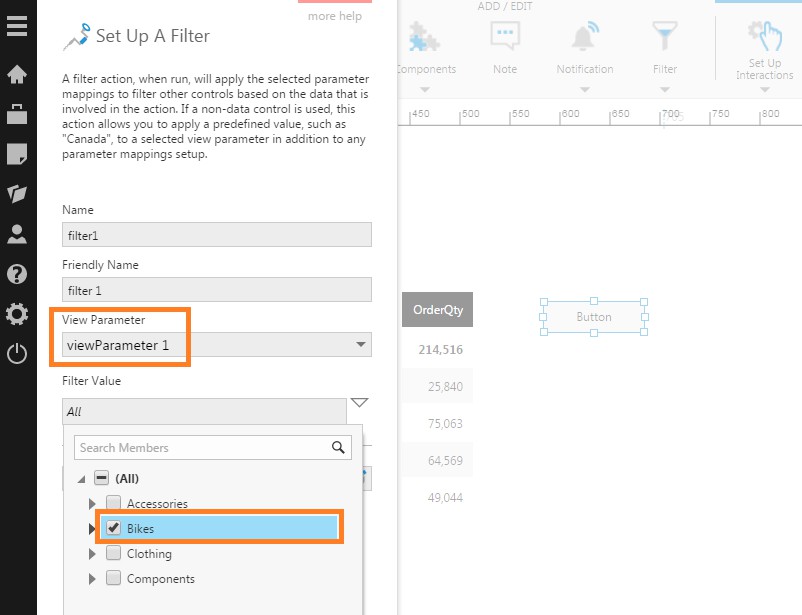Expand the Components tree node

click(93, 579)
